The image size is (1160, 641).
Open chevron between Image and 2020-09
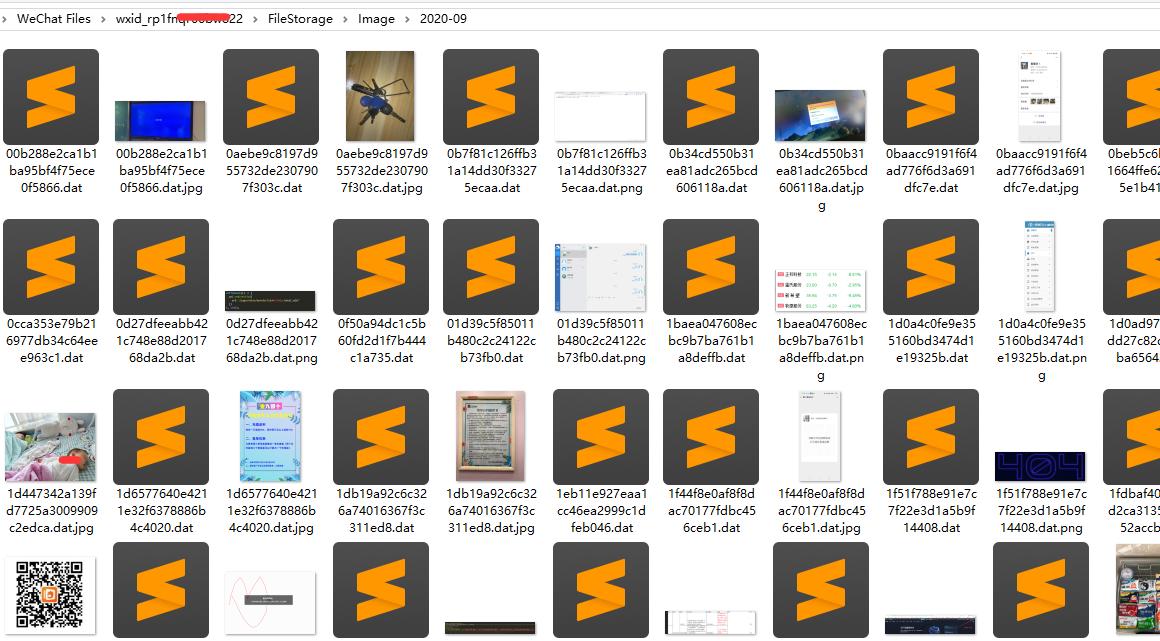click(407, 19)
